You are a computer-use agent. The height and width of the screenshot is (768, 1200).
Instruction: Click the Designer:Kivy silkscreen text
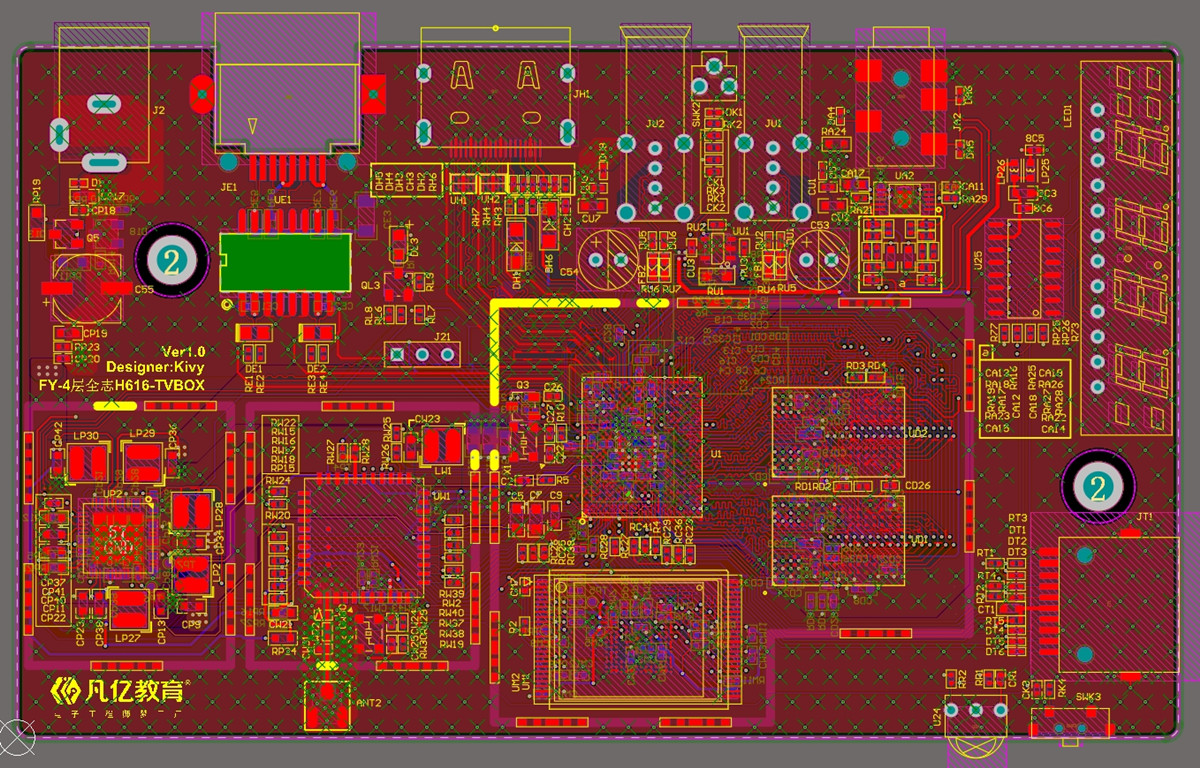pyautogui.click(x=156, y=368)
